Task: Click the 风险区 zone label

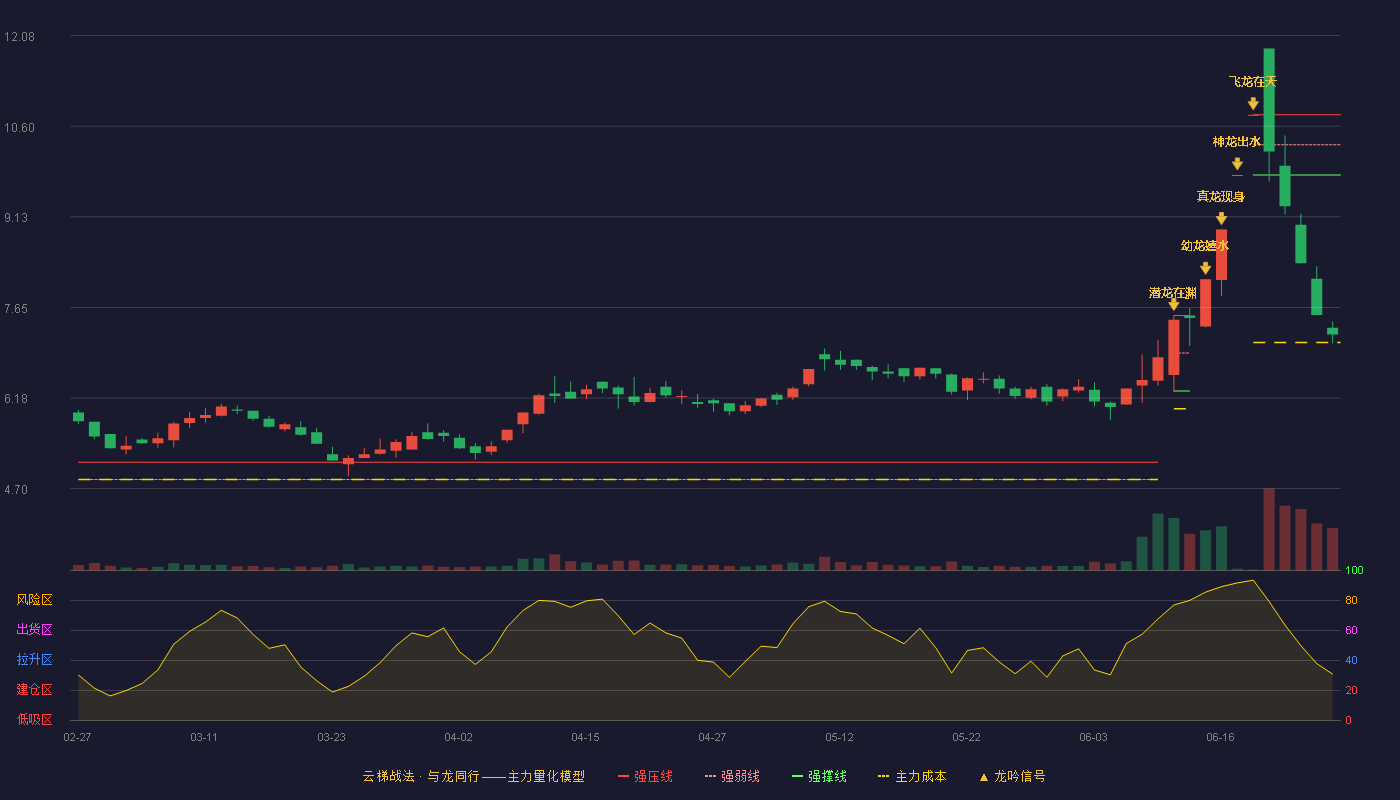Action: click(x=35, y=600)
